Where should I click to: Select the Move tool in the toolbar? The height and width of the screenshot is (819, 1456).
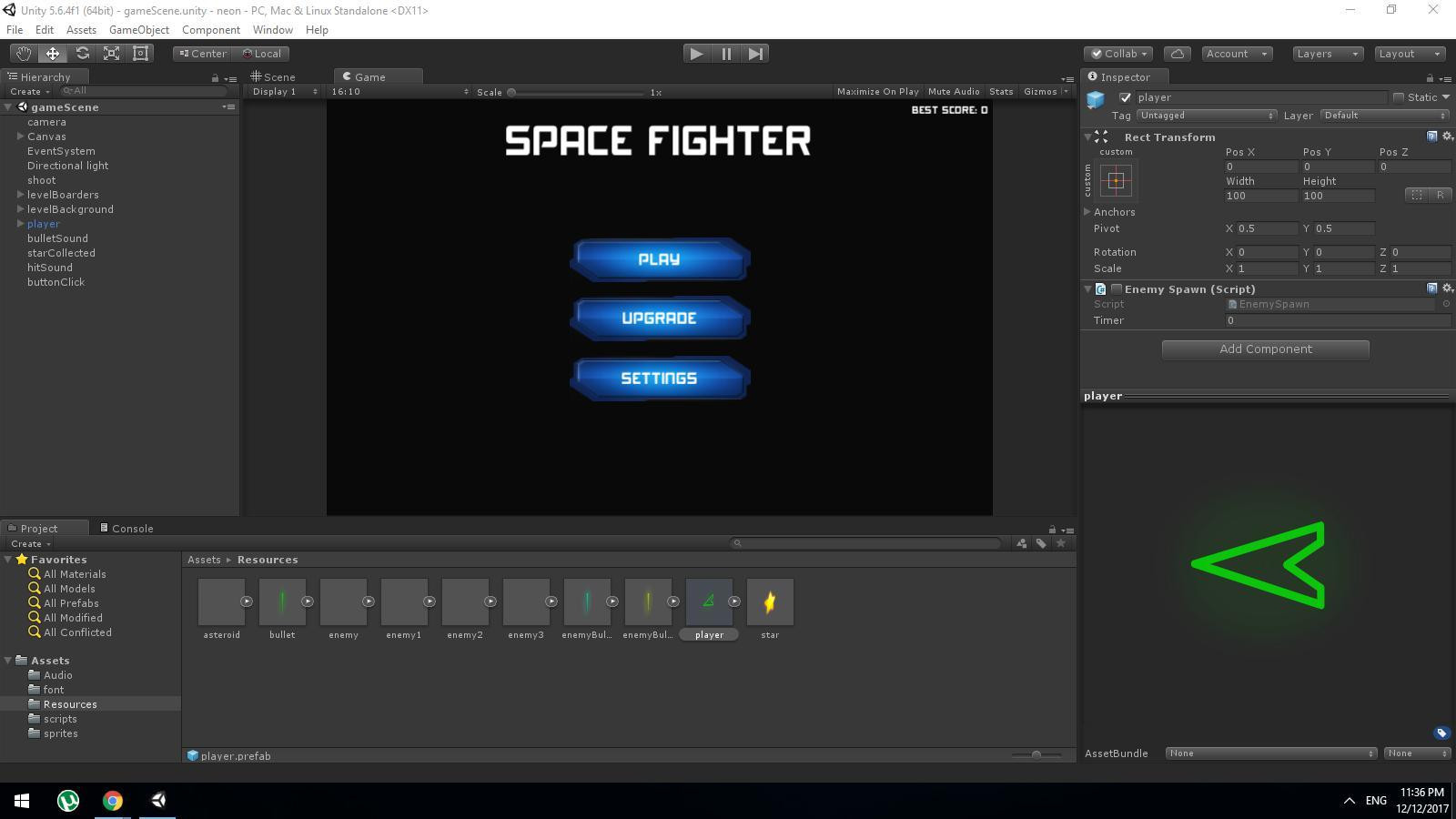[x=52, y=53]
